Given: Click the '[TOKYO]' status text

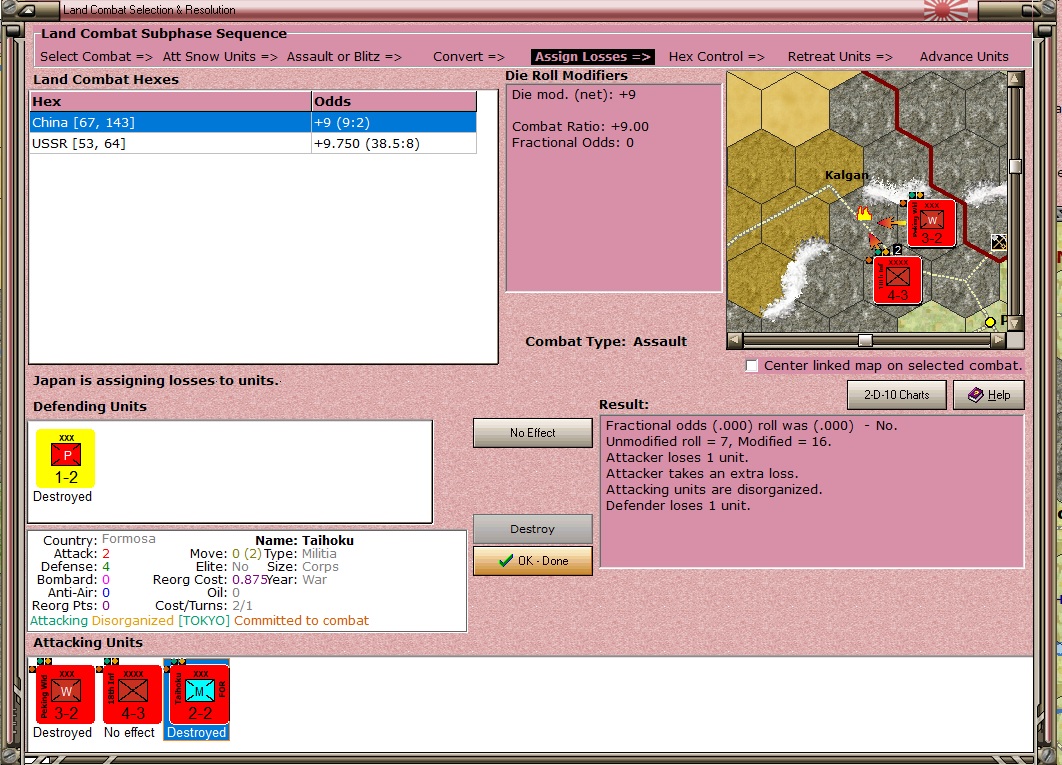Looking at the screenshot, I should [204, 621].
